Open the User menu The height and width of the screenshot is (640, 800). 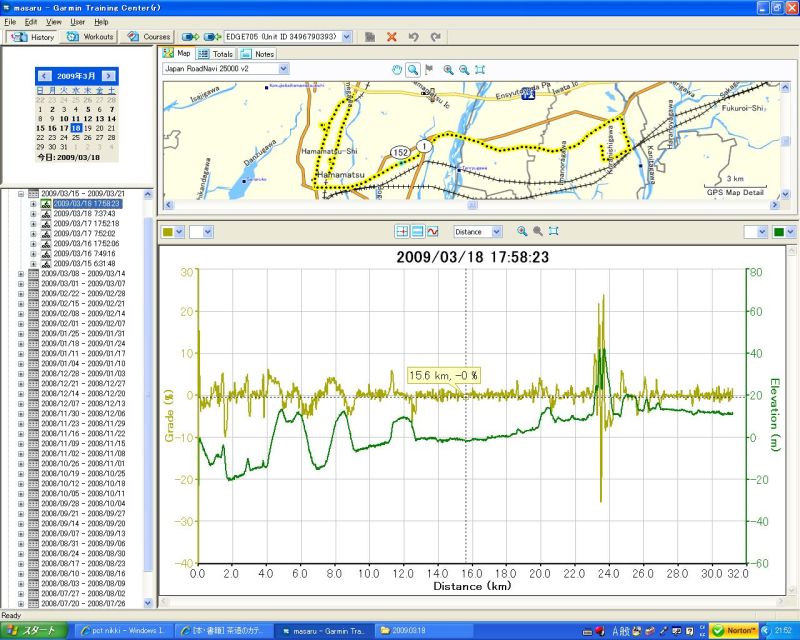[78, 22]
